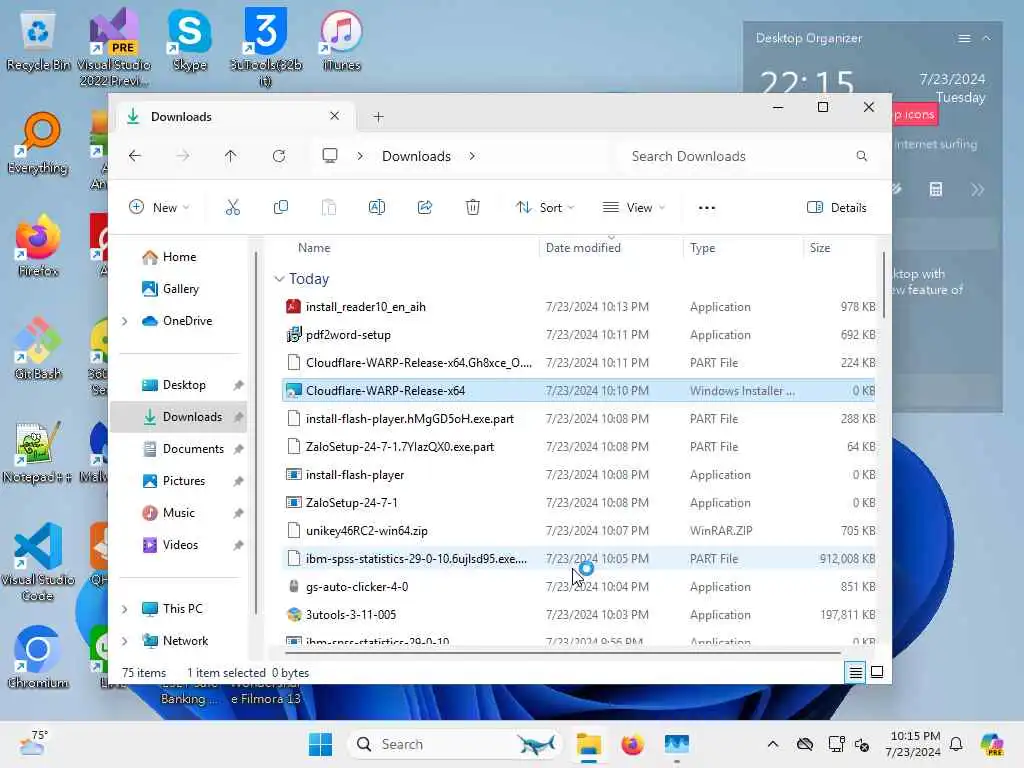Show hidden system tray icons
Screen dimensions: 1024x768
[773, 744]
